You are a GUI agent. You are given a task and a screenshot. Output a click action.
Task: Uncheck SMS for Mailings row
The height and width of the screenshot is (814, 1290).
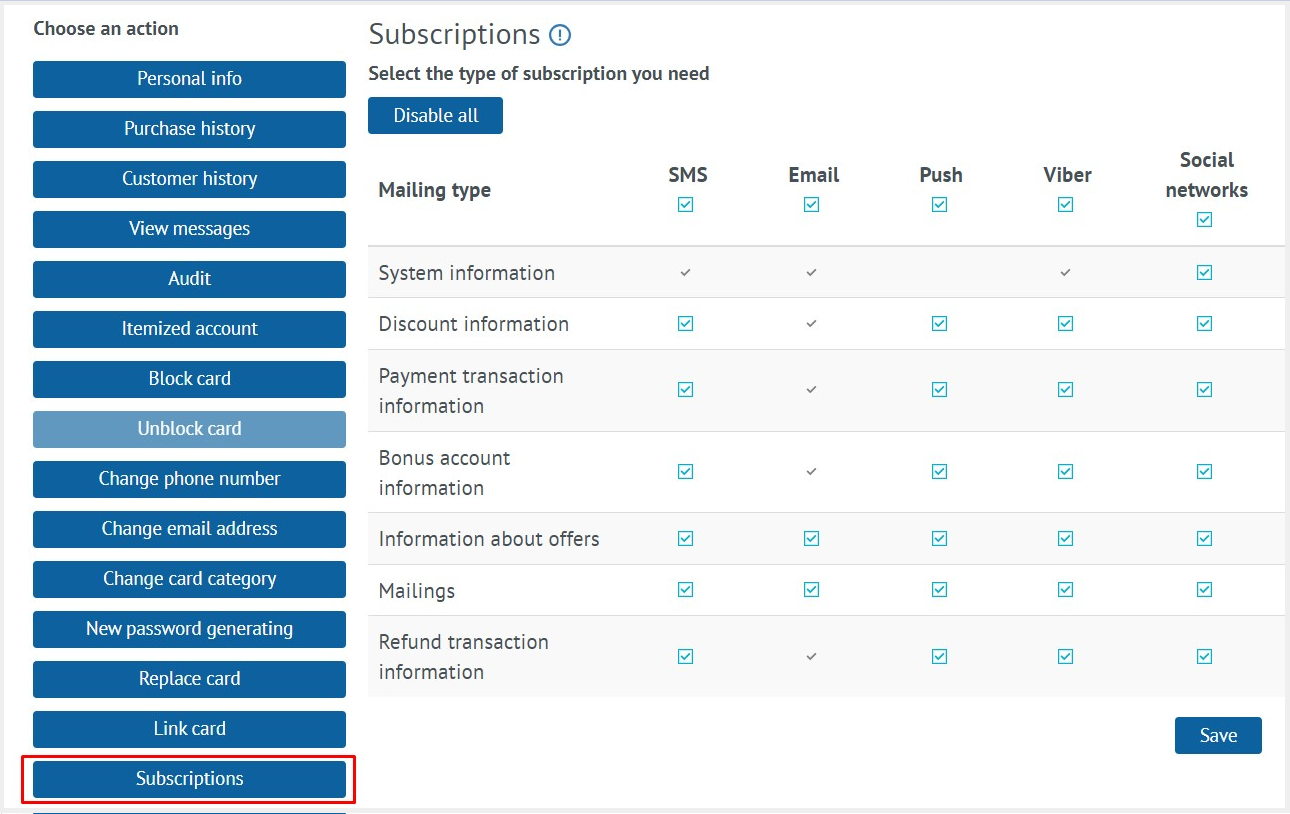click(x=685, y=589)
